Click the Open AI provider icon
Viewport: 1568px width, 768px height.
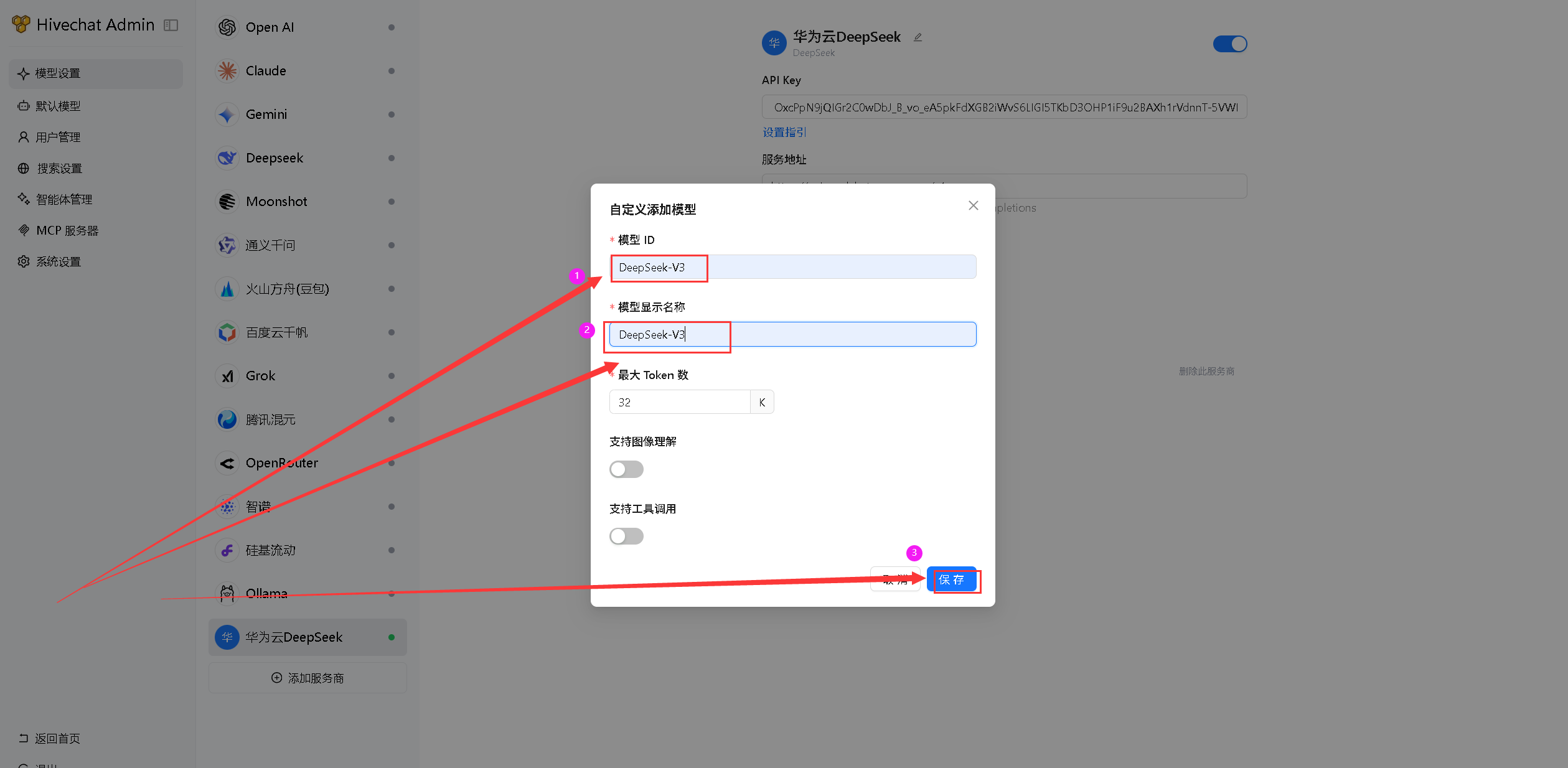pyautogui.click(x=227, y=27)
